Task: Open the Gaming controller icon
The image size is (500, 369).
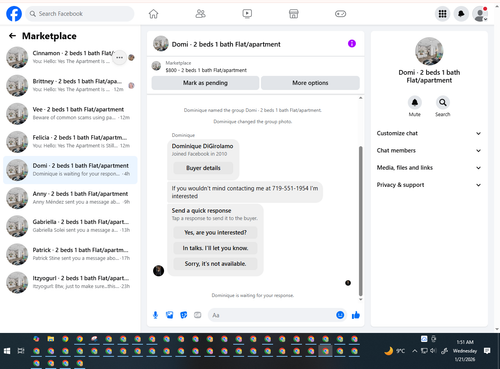Action: click(340, 14)
